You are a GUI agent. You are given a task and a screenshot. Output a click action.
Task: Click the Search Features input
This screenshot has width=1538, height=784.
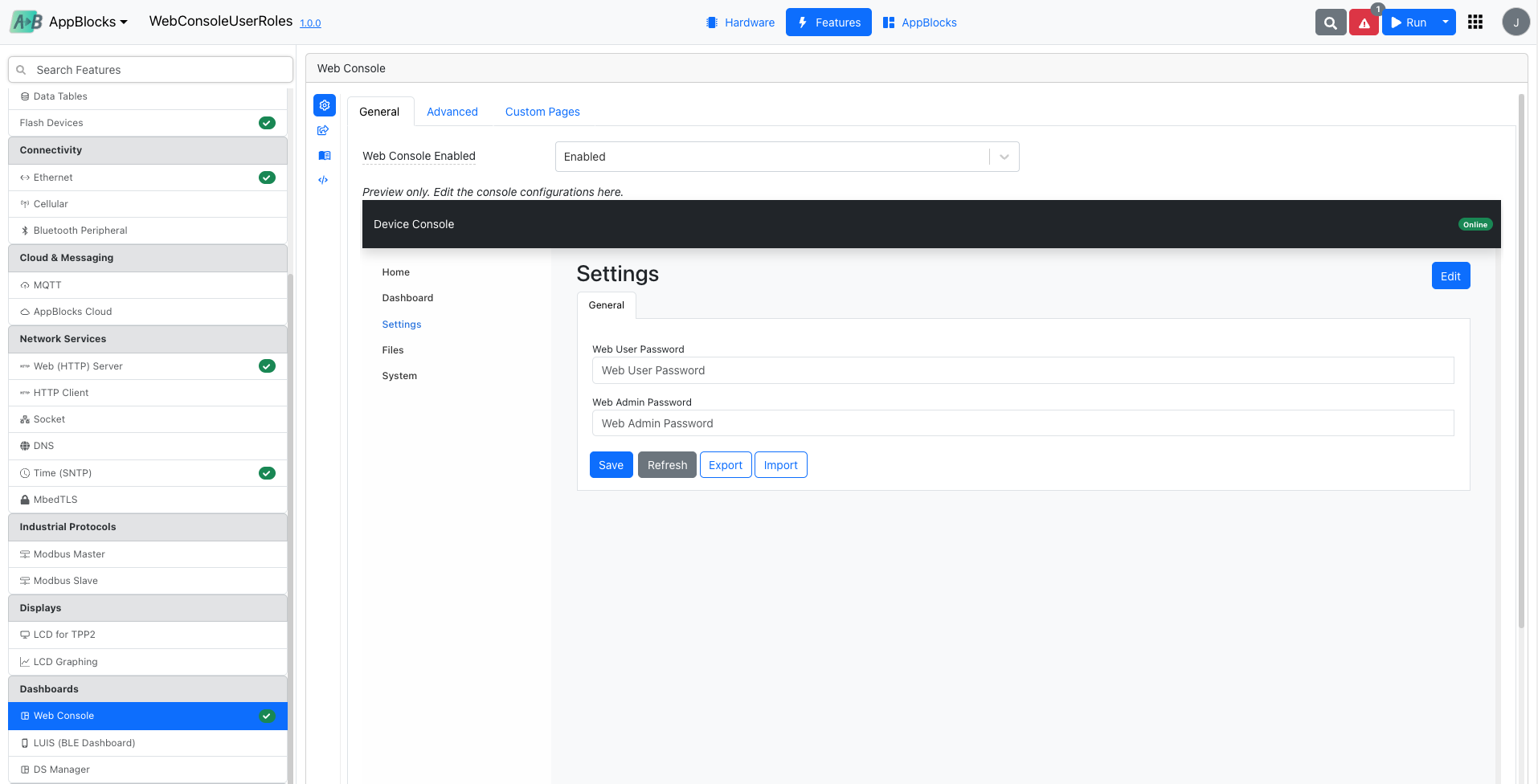[x=150, y=70]
